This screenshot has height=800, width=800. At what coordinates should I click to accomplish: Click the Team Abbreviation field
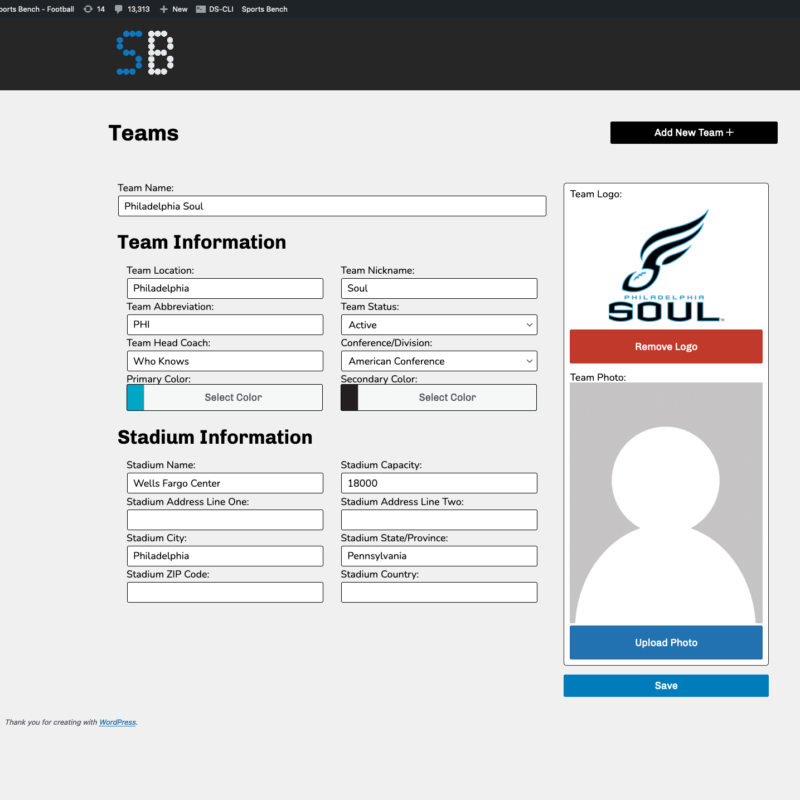click(225, 324)
